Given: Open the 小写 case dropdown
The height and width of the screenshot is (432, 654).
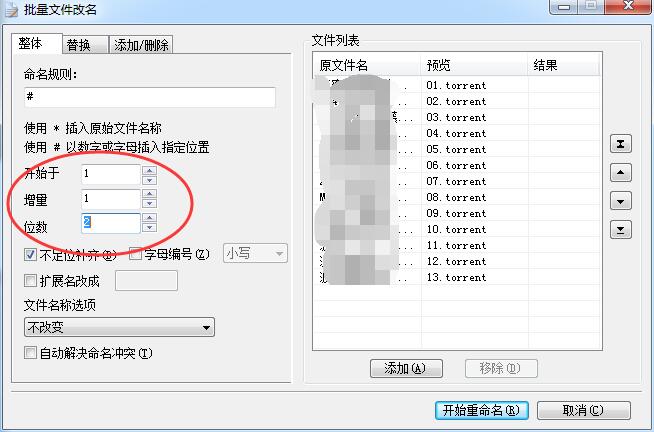Looking at the screenshot, I should coord(255,253).
